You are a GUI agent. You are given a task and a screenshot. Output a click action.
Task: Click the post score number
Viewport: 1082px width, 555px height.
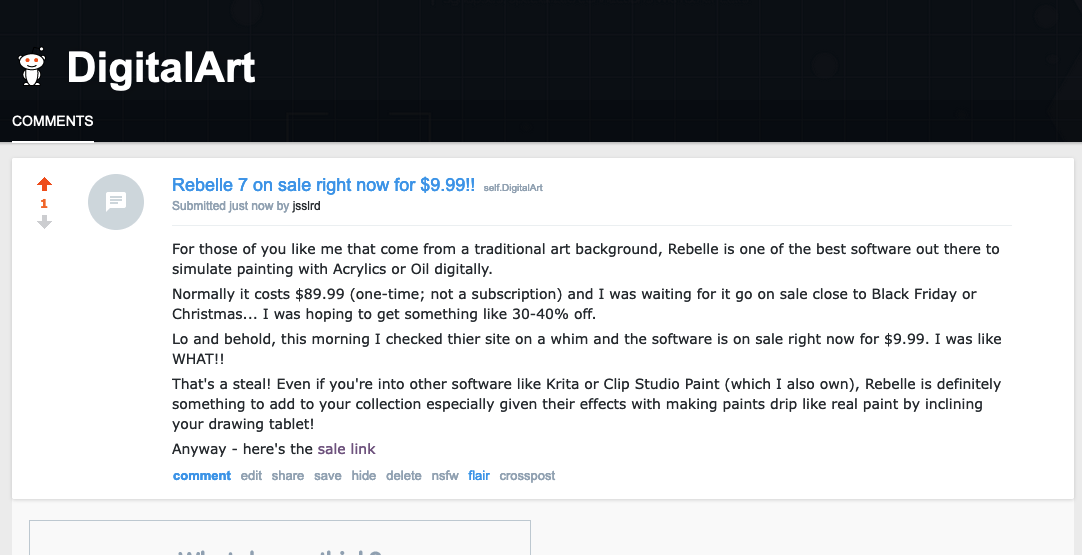[44, 204]
